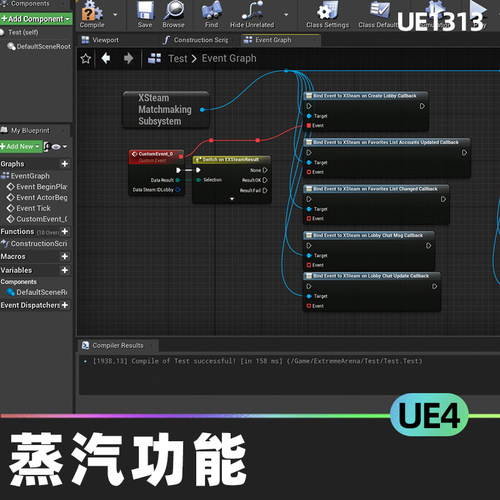This screenshot has height=500, width=500.
Task: Open the Compile options dropdown arrow
Action: pyautogui.click(x=115, y=15)
